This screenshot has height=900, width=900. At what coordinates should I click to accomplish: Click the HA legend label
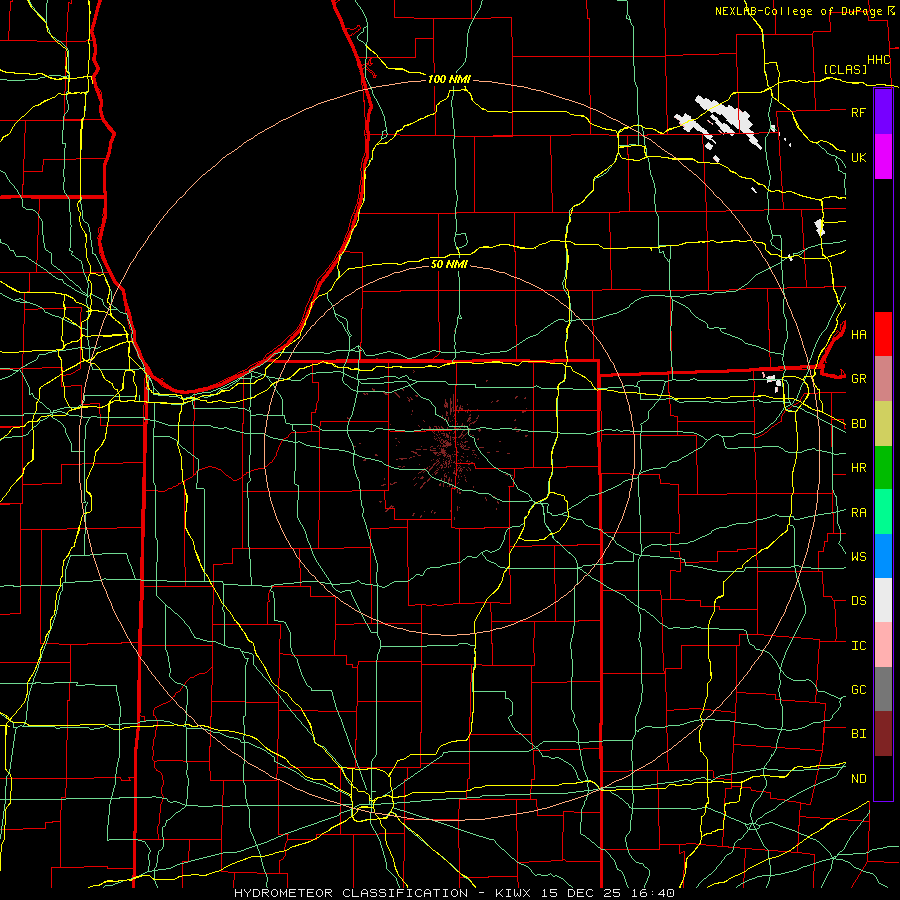pyautogui.click(x=858, y=334)
